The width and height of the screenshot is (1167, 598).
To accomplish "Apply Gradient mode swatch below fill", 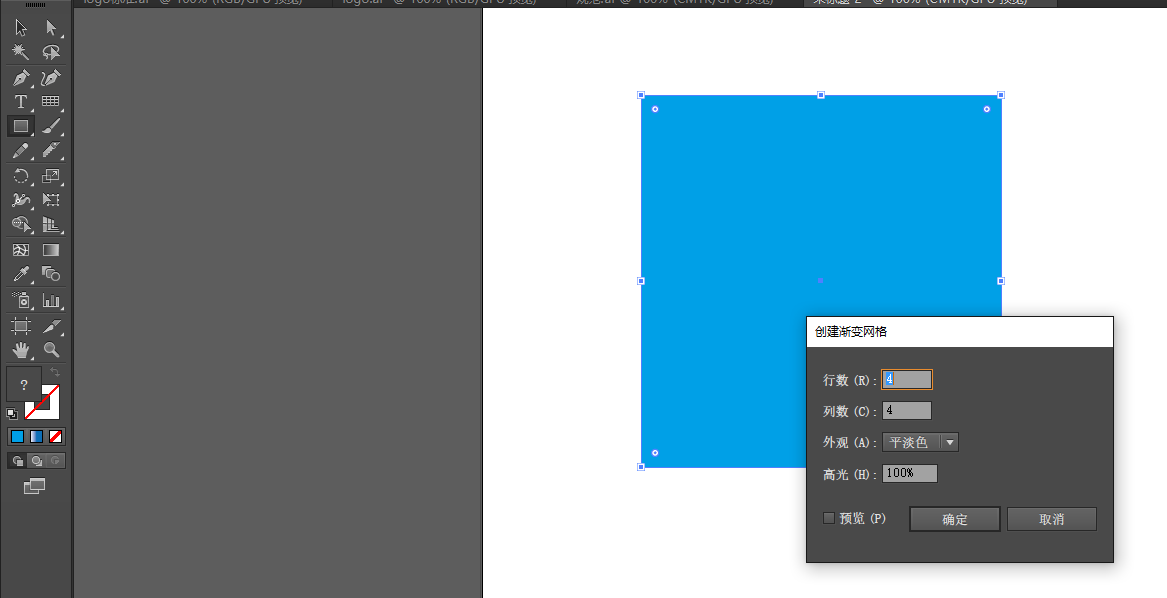I will pos(36,436).
